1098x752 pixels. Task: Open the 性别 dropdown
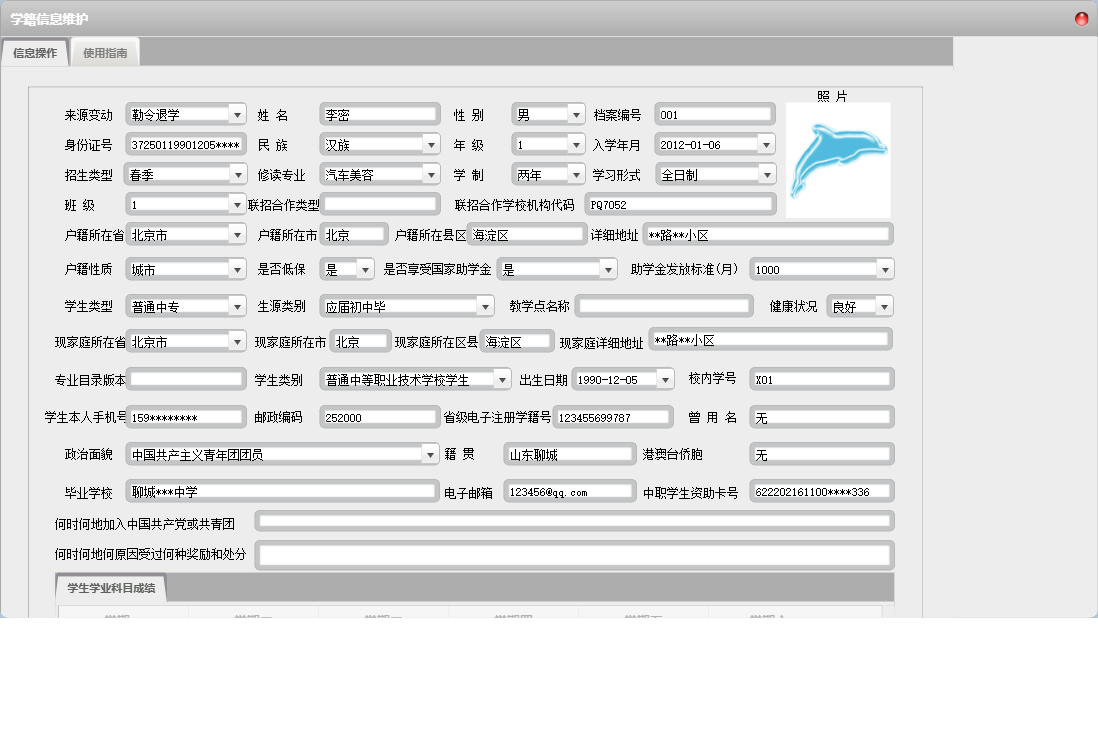pyautogui.click(x=575, y=115)
